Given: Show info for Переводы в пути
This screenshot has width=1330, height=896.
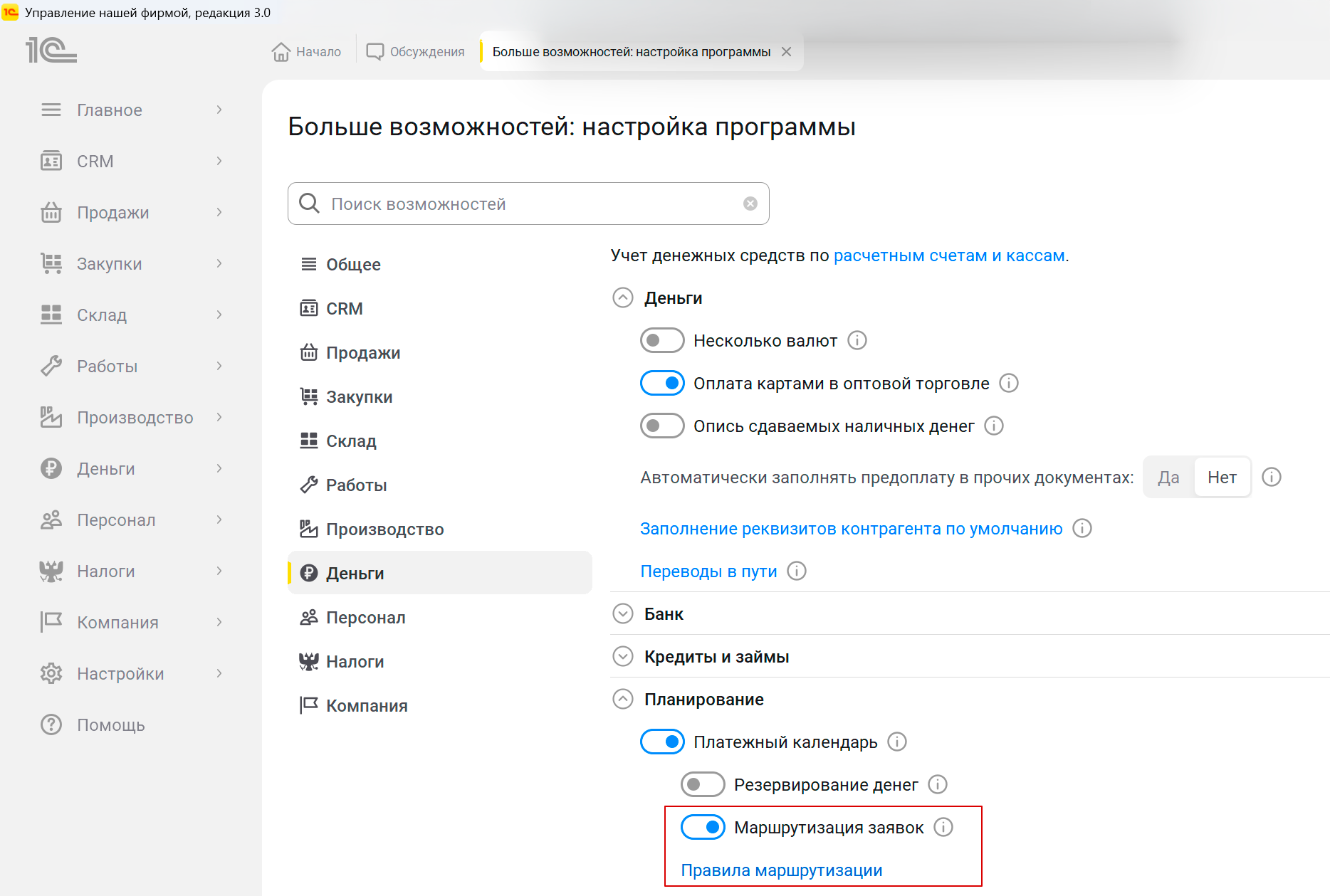Looking at the screenshot, I should (x=797, y=571).
